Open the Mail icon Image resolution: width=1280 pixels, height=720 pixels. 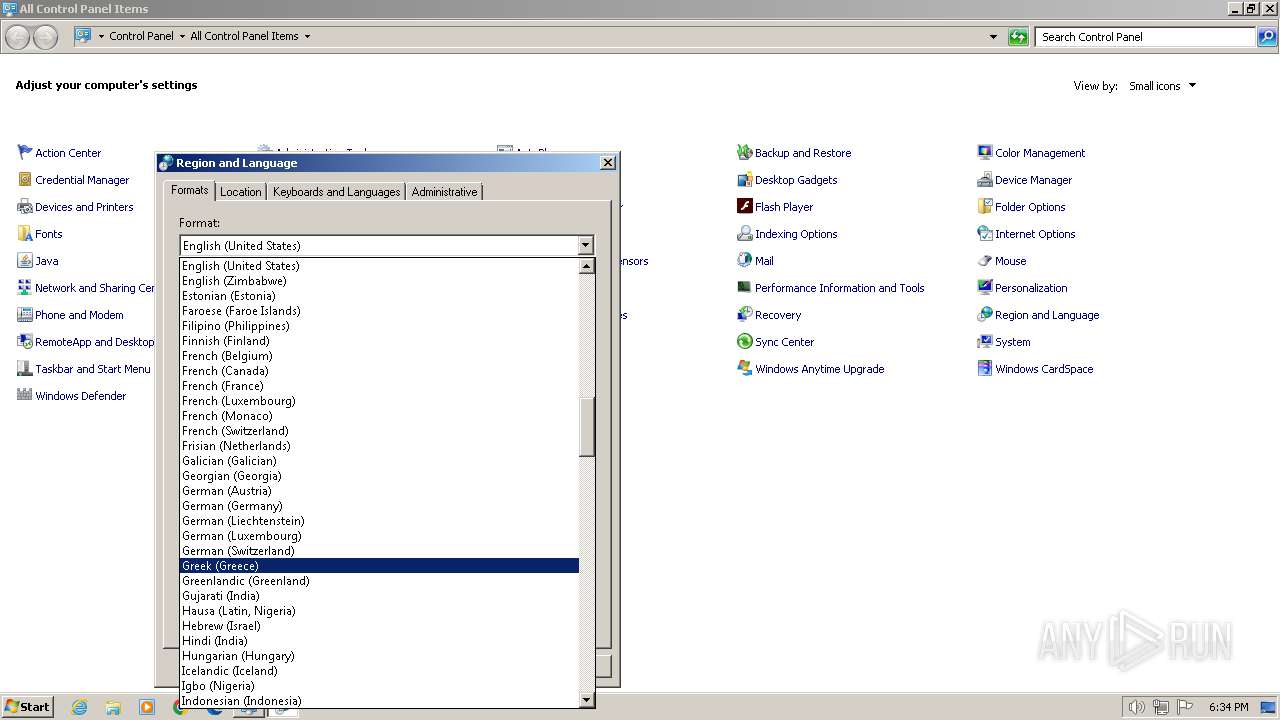point(745,261)
